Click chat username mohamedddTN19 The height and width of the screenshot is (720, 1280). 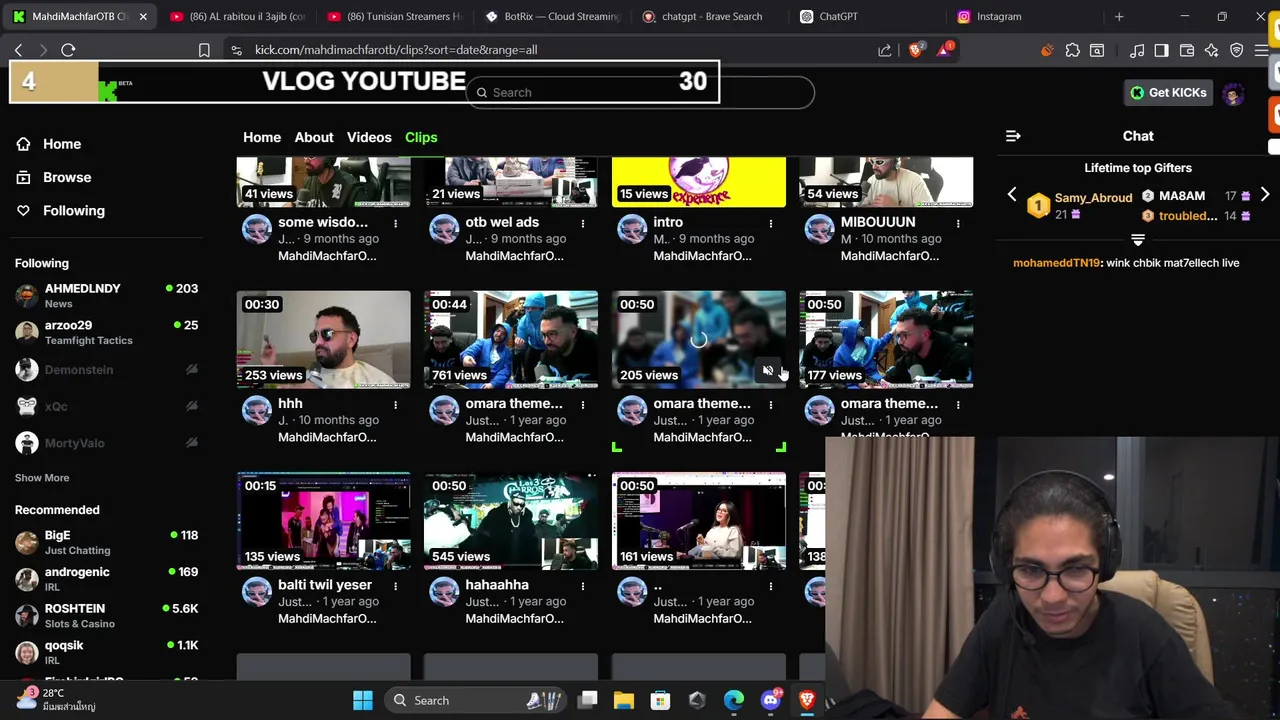tap(1056, 263)
